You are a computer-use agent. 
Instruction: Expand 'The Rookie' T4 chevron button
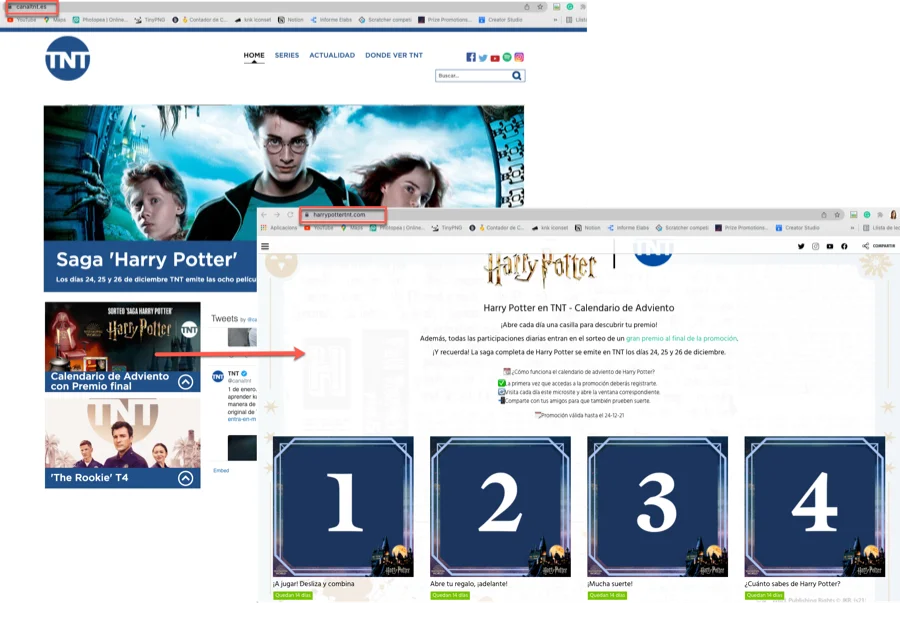[185, 478]
